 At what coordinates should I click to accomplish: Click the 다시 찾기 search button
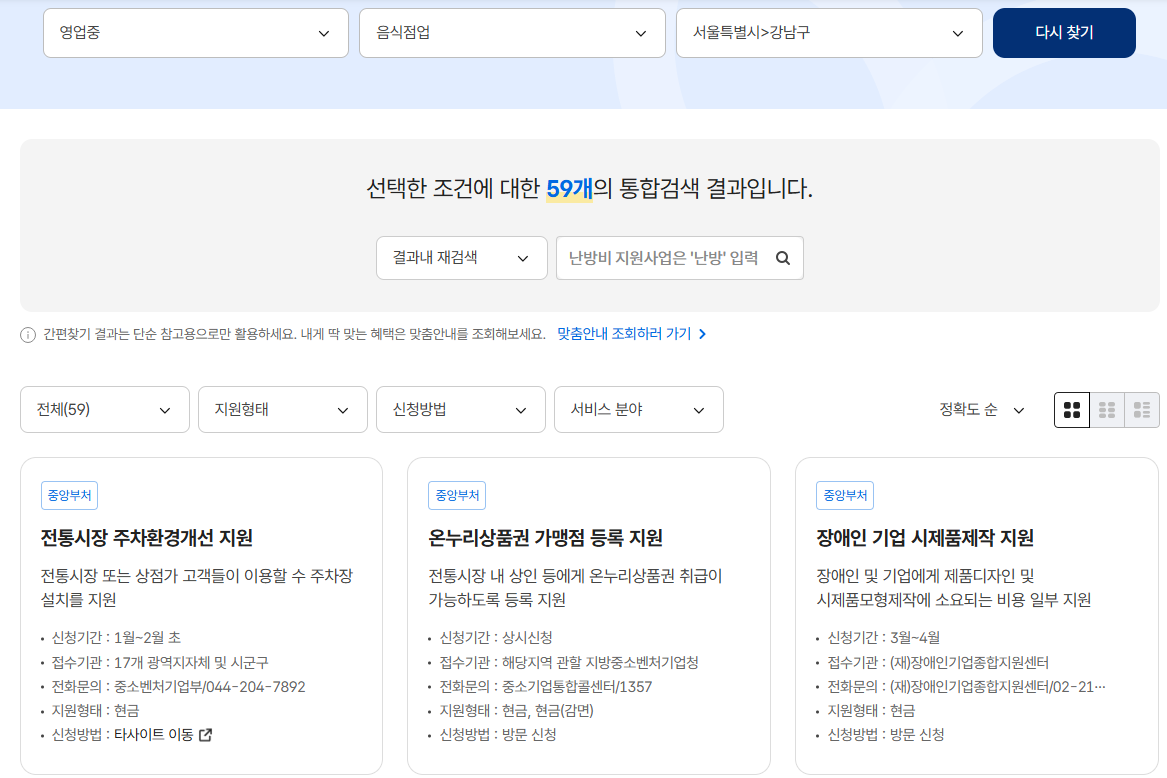1063,33
